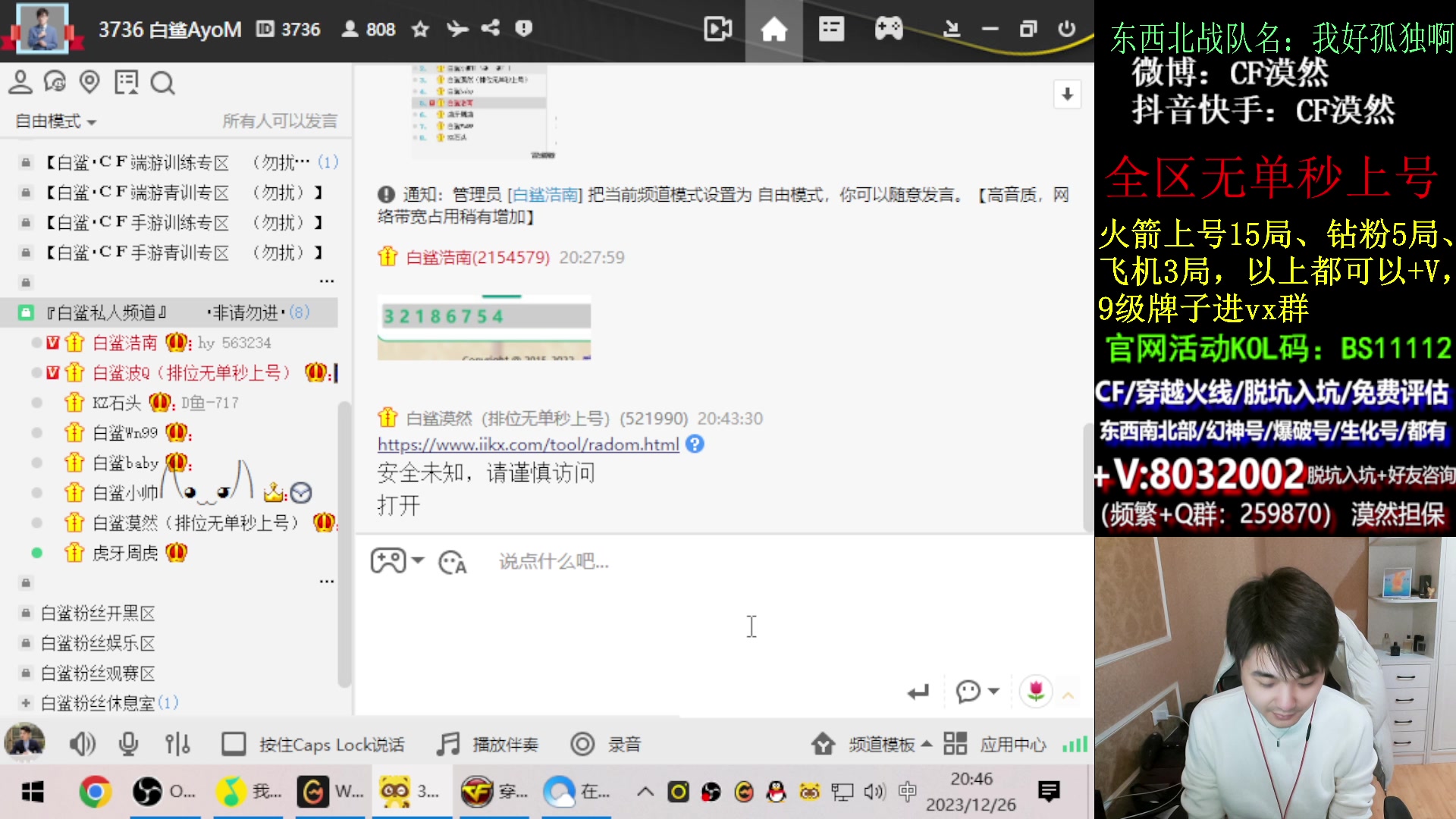Click 播放伴奏 button
1456x819 pixels.
[488, 745]
